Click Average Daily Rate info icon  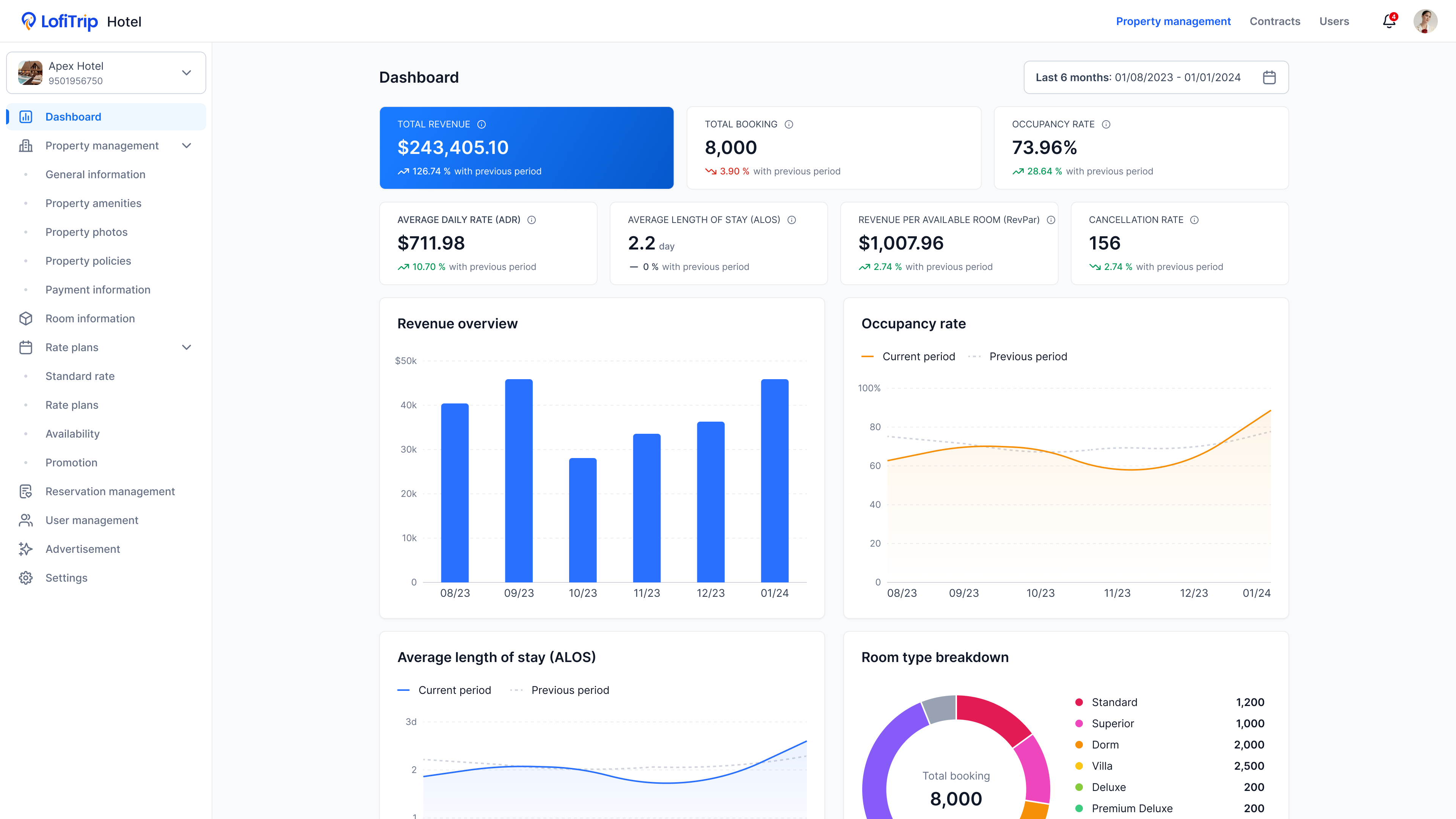[531, 220]
